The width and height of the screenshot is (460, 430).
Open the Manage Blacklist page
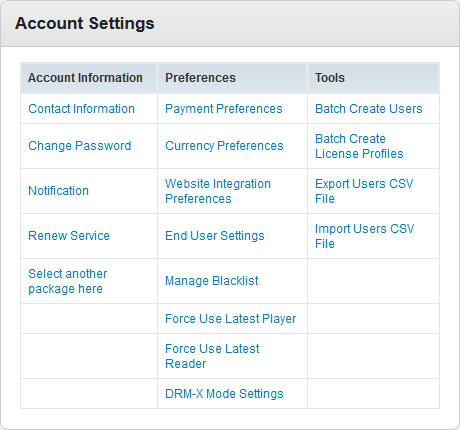[212, 281]
